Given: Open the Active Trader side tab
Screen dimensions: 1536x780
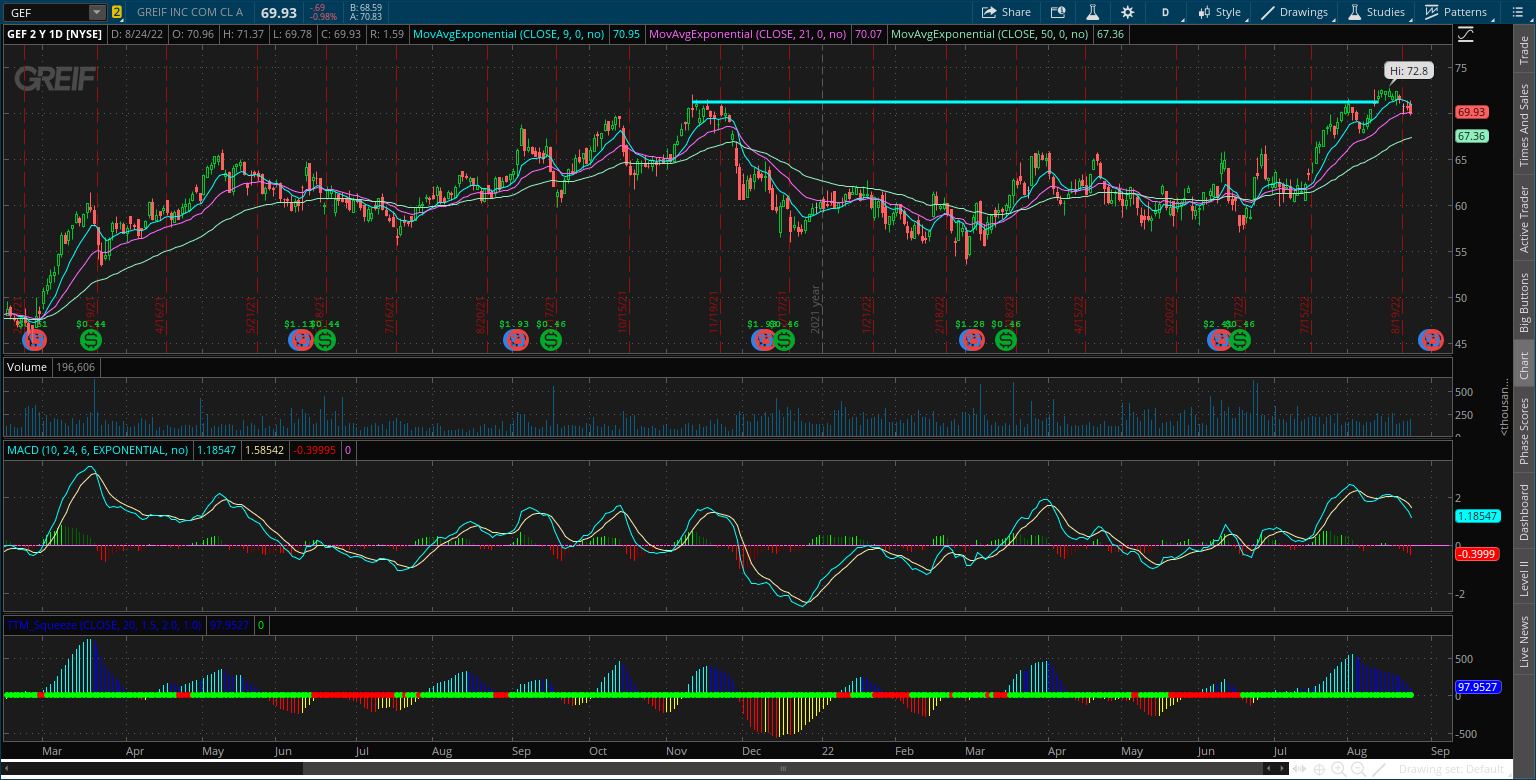Looking at the screenshot, I should coord(1524,218).
